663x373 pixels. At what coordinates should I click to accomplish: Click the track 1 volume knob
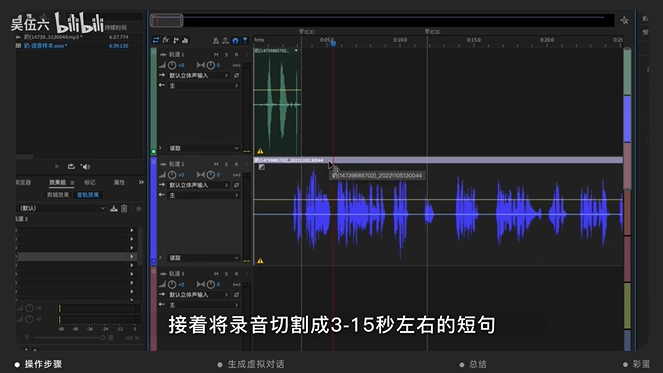pos(172,65)
